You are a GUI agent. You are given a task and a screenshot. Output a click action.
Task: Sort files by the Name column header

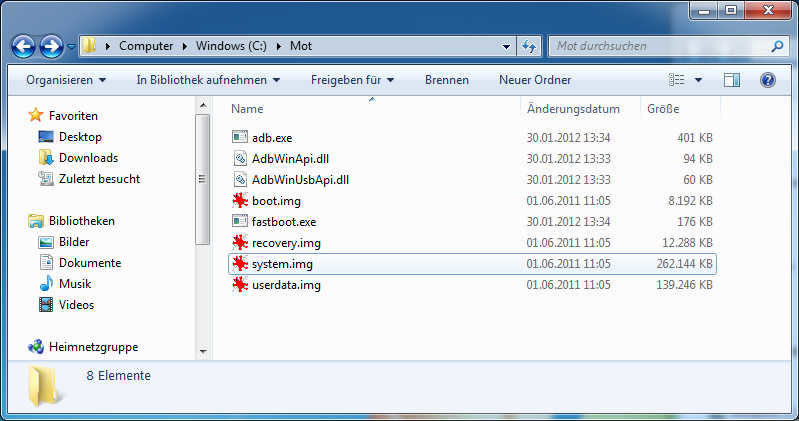coord(247,109)
